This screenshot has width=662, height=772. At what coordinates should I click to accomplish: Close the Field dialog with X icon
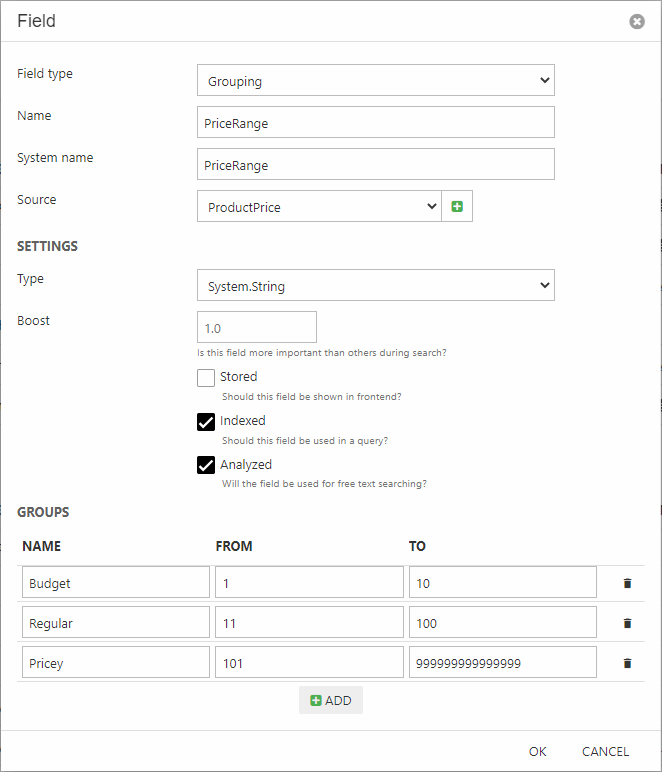(x=637, y=21)
